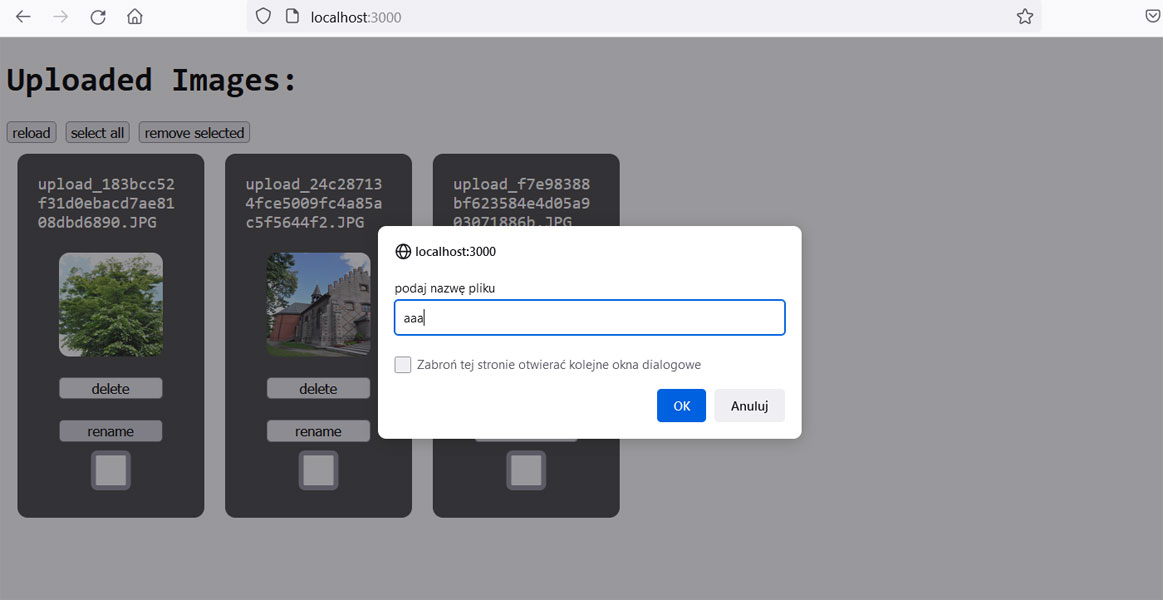
Task: Bookmark this page with the star icon
Action: (1025, 17)
